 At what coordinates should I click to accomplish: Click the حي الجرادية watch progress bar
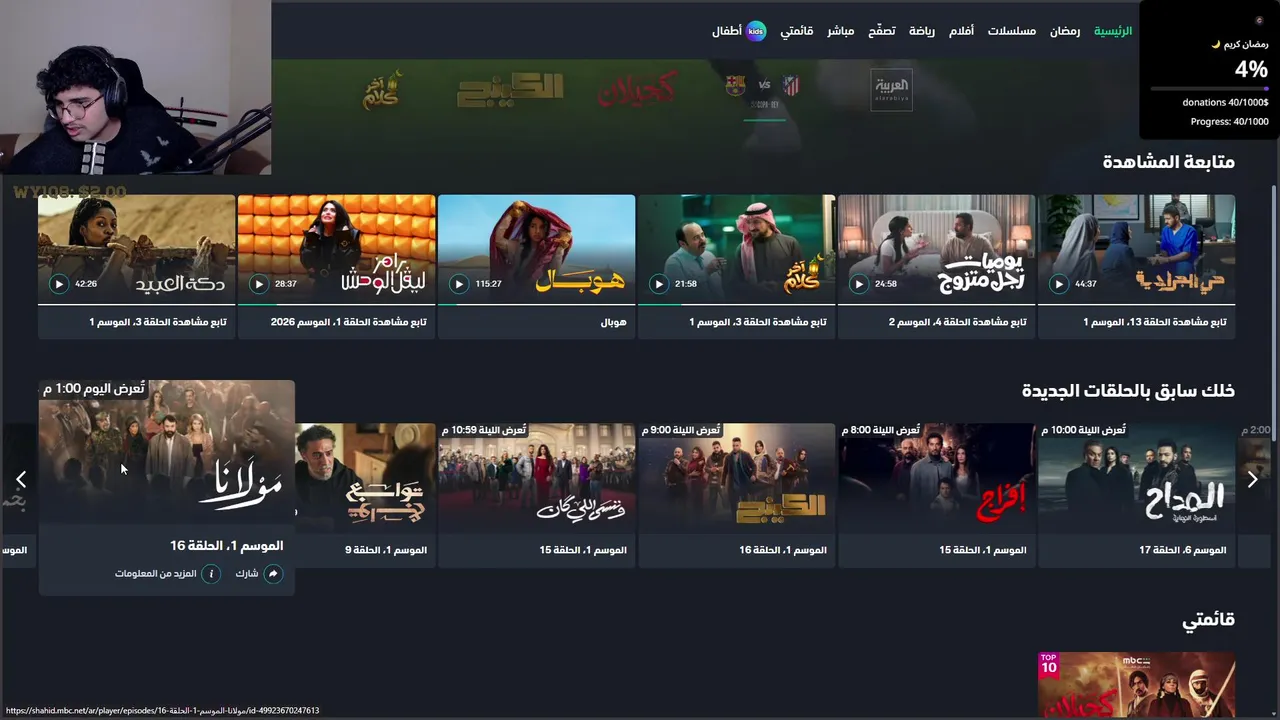click(1137, 304)
